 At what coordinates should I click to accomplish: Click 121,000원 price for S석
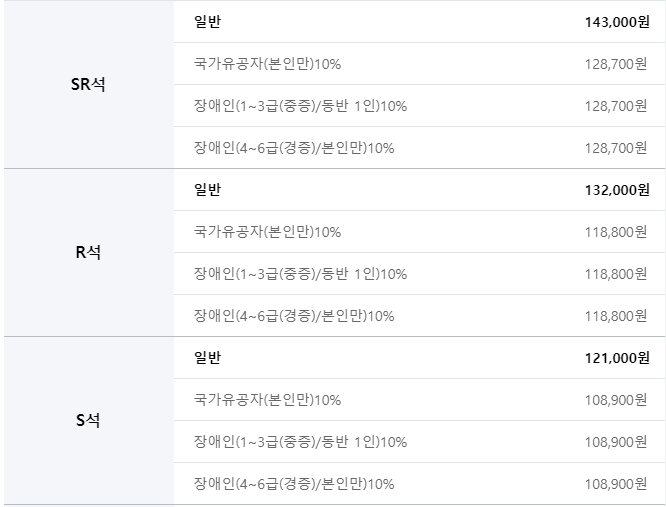tap(617, 358)
